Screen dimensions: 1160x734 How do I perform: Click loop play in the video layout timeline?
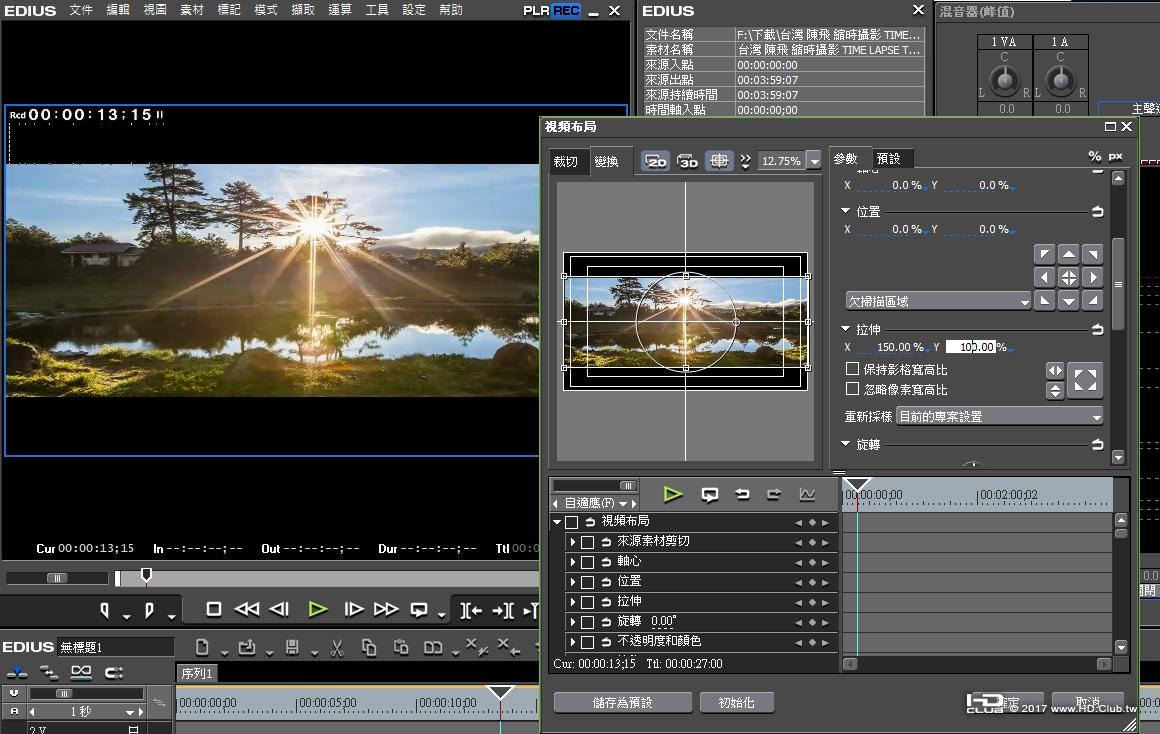click(709, 494)
